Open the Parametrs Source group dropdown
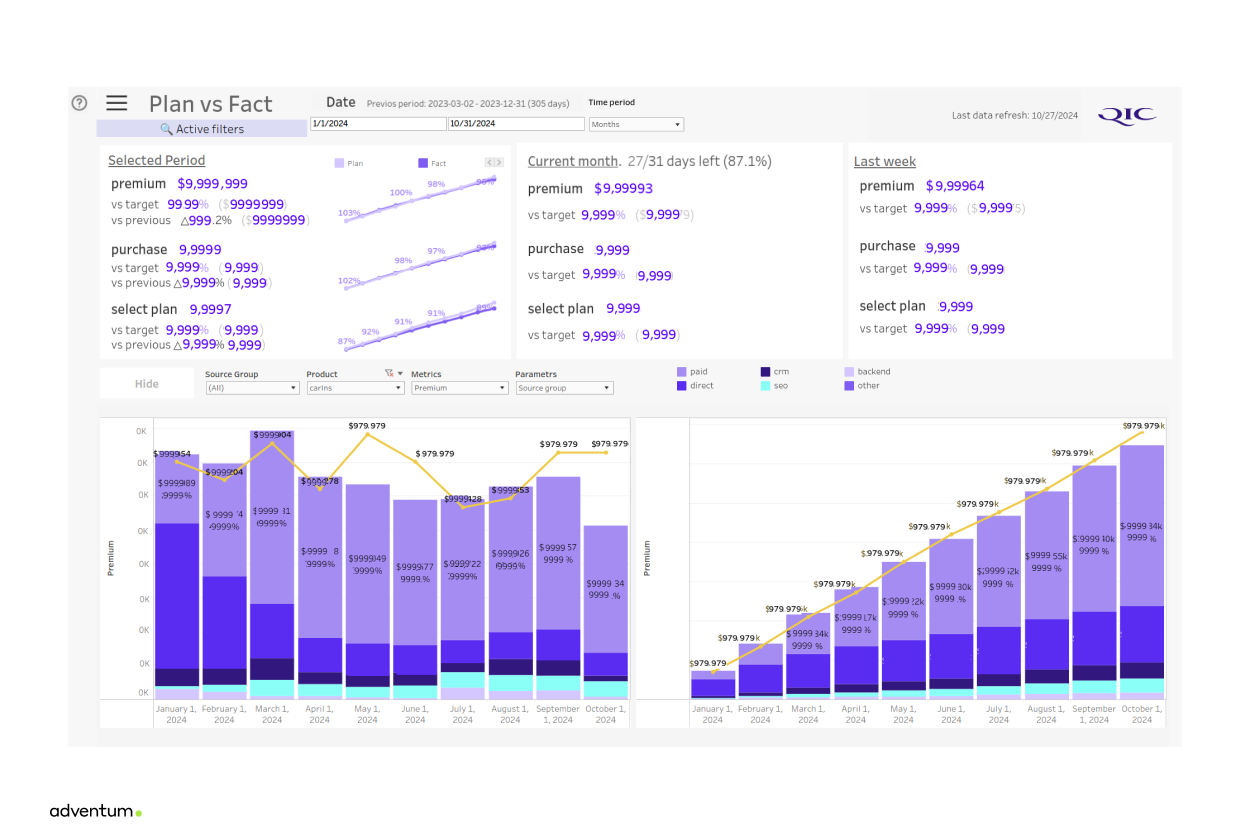The width and height of the screenshot is (1250, 837). point(564,388)
